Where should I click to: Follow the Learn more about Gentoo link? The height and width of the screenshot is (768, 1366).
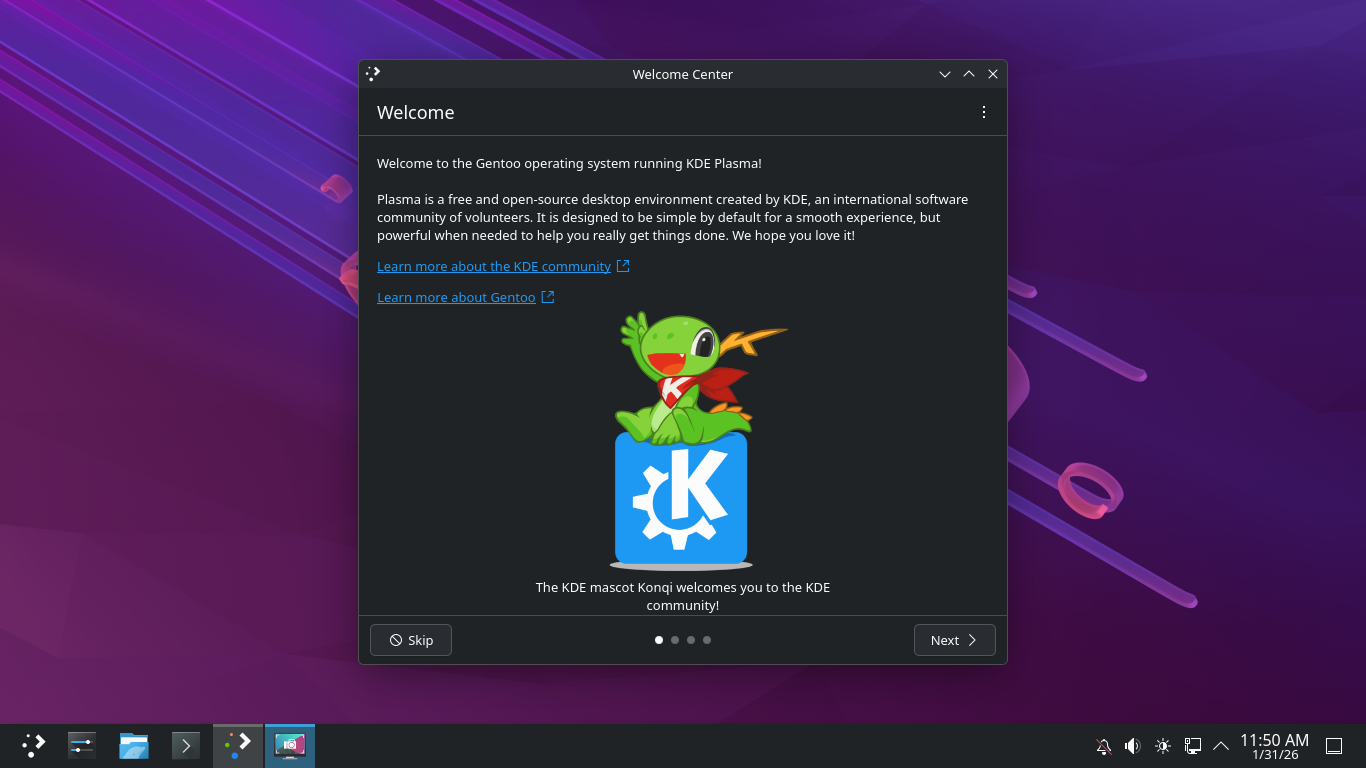click(456, 297)
